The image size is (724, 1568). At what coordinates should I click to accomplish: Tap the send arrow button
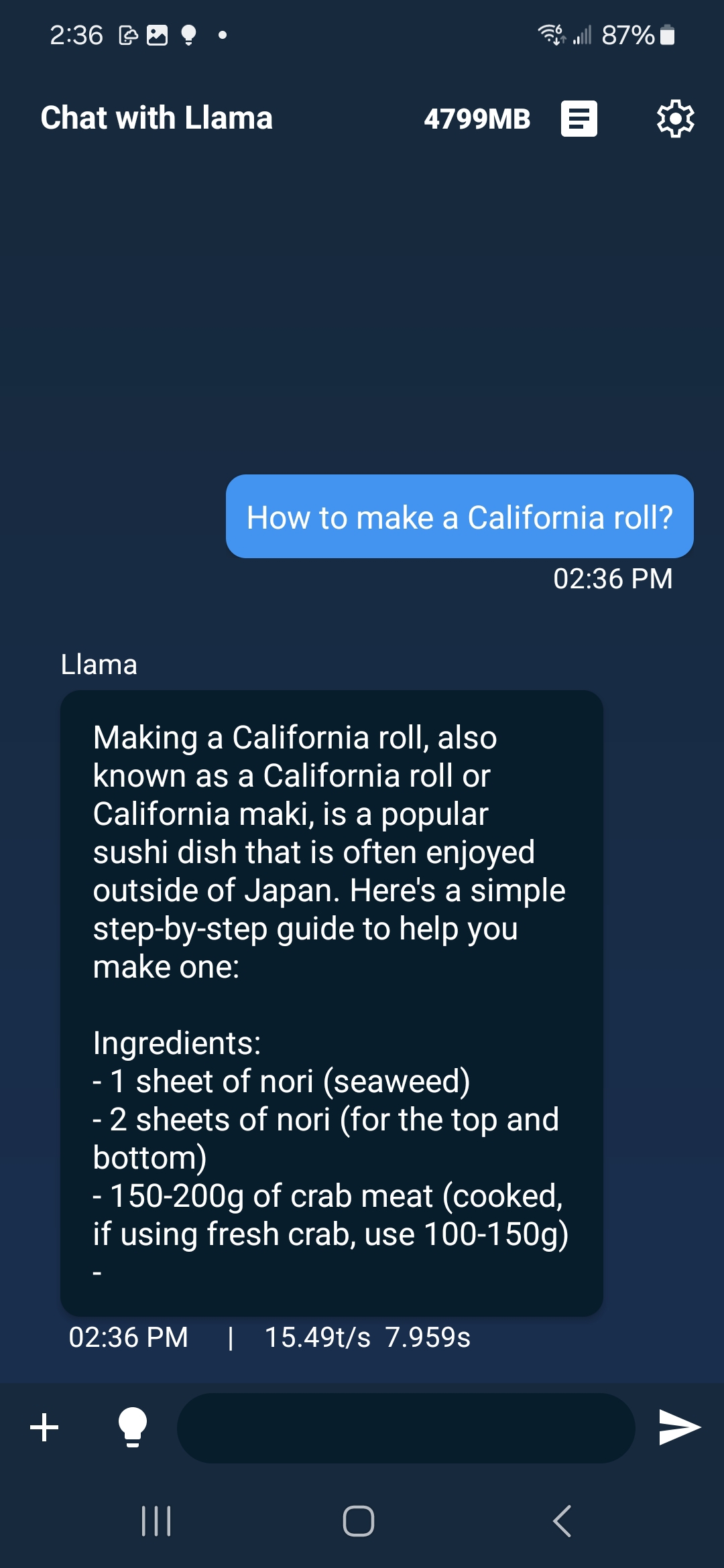pos(679,1427)
